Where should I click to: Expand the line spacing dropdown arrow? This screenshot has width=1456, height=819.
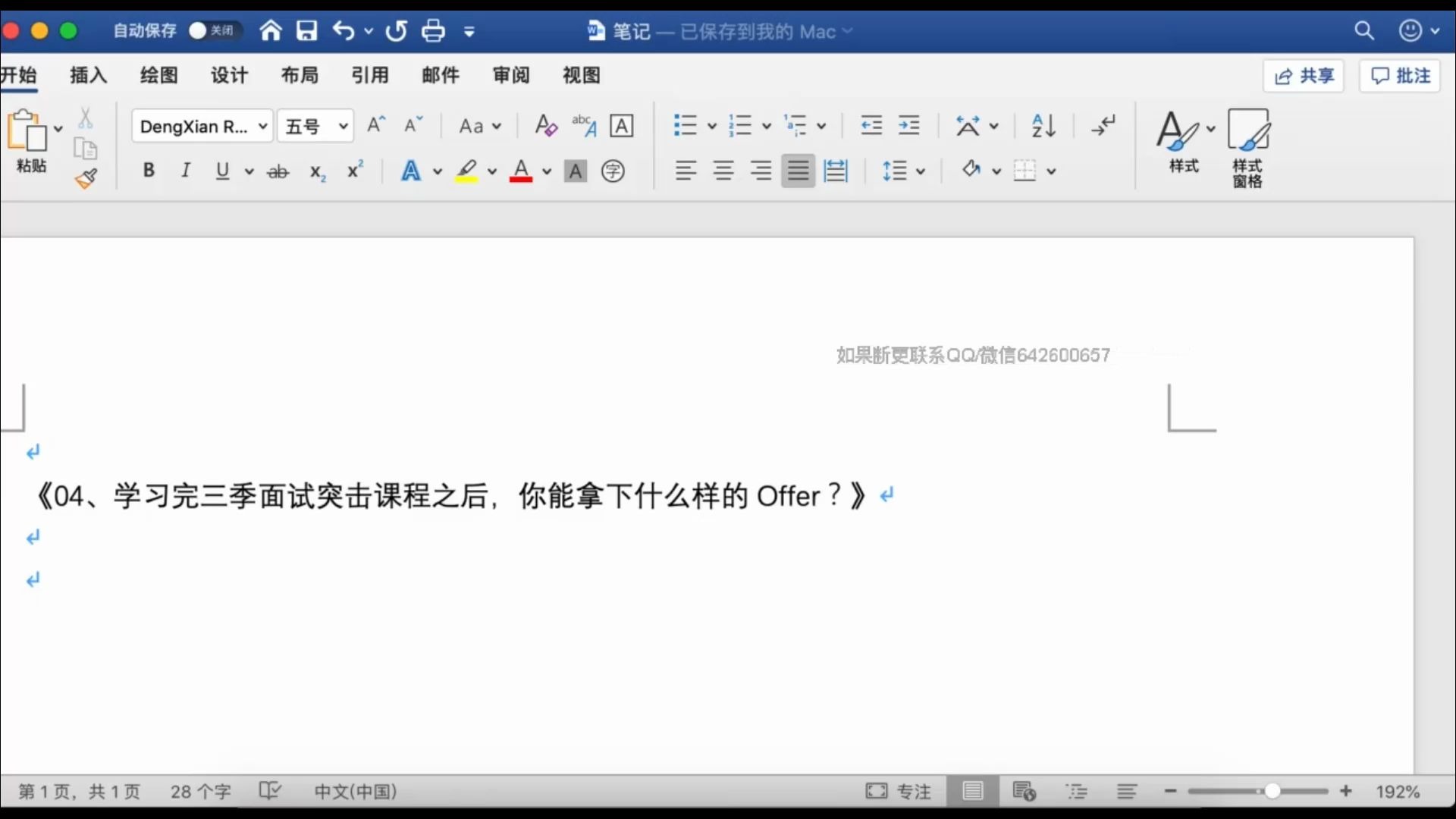coord(921,171)
